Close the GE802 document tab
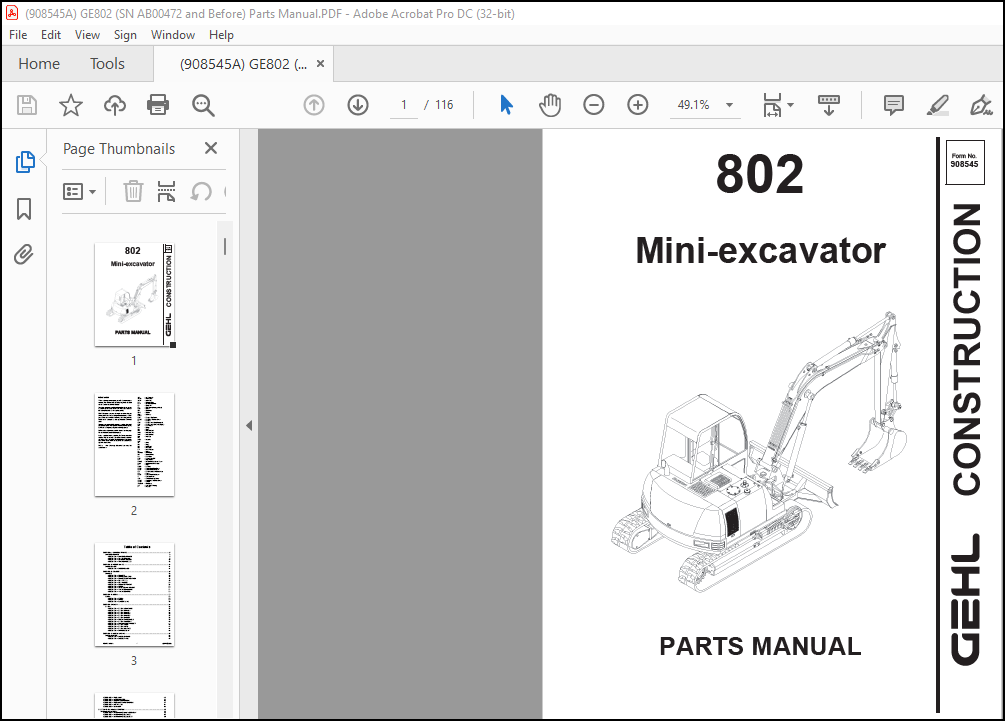Viewport: 1005px width, 721px height. pyautogui.click(x=320, y=63)
